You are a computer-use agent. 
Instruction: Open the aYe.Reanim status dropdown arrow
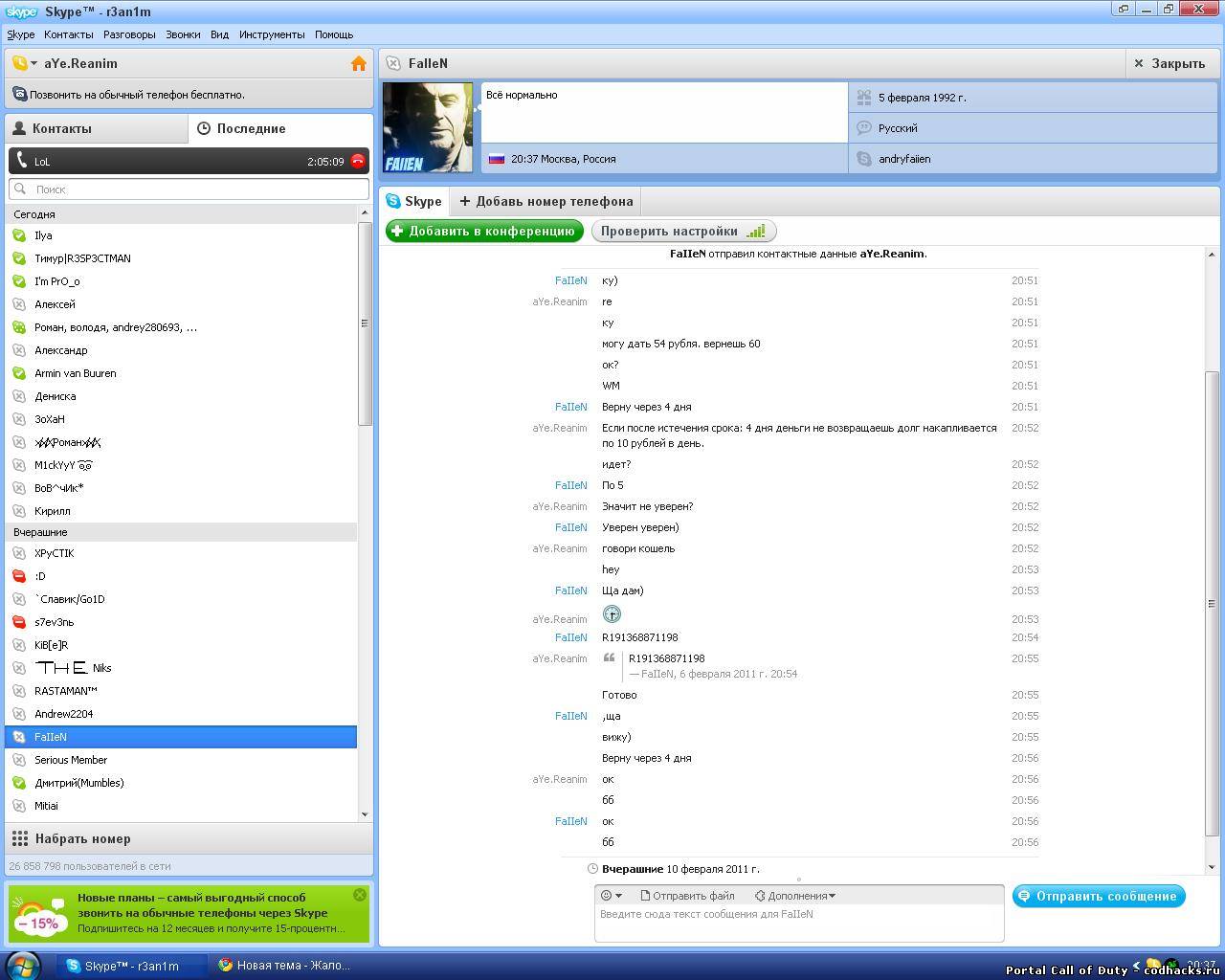pos(33,63)
